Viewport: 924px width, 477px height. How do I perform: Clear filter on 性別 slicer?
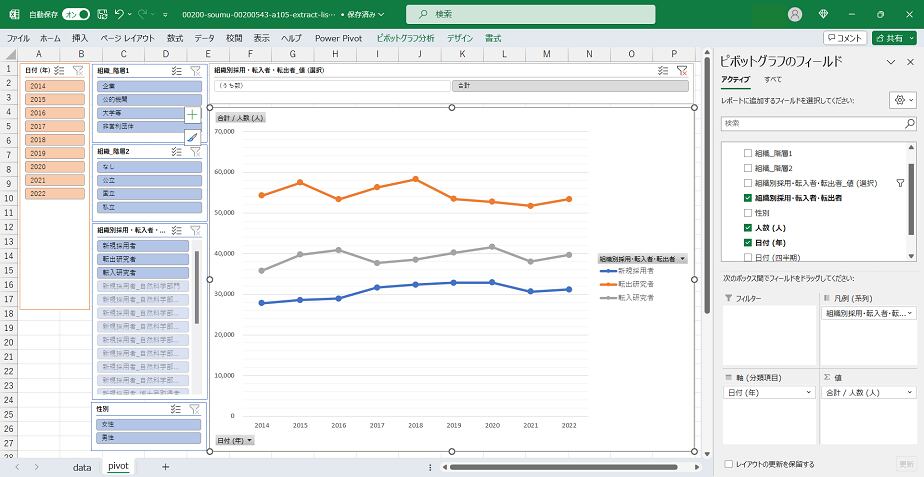click(x=196, y=409)
